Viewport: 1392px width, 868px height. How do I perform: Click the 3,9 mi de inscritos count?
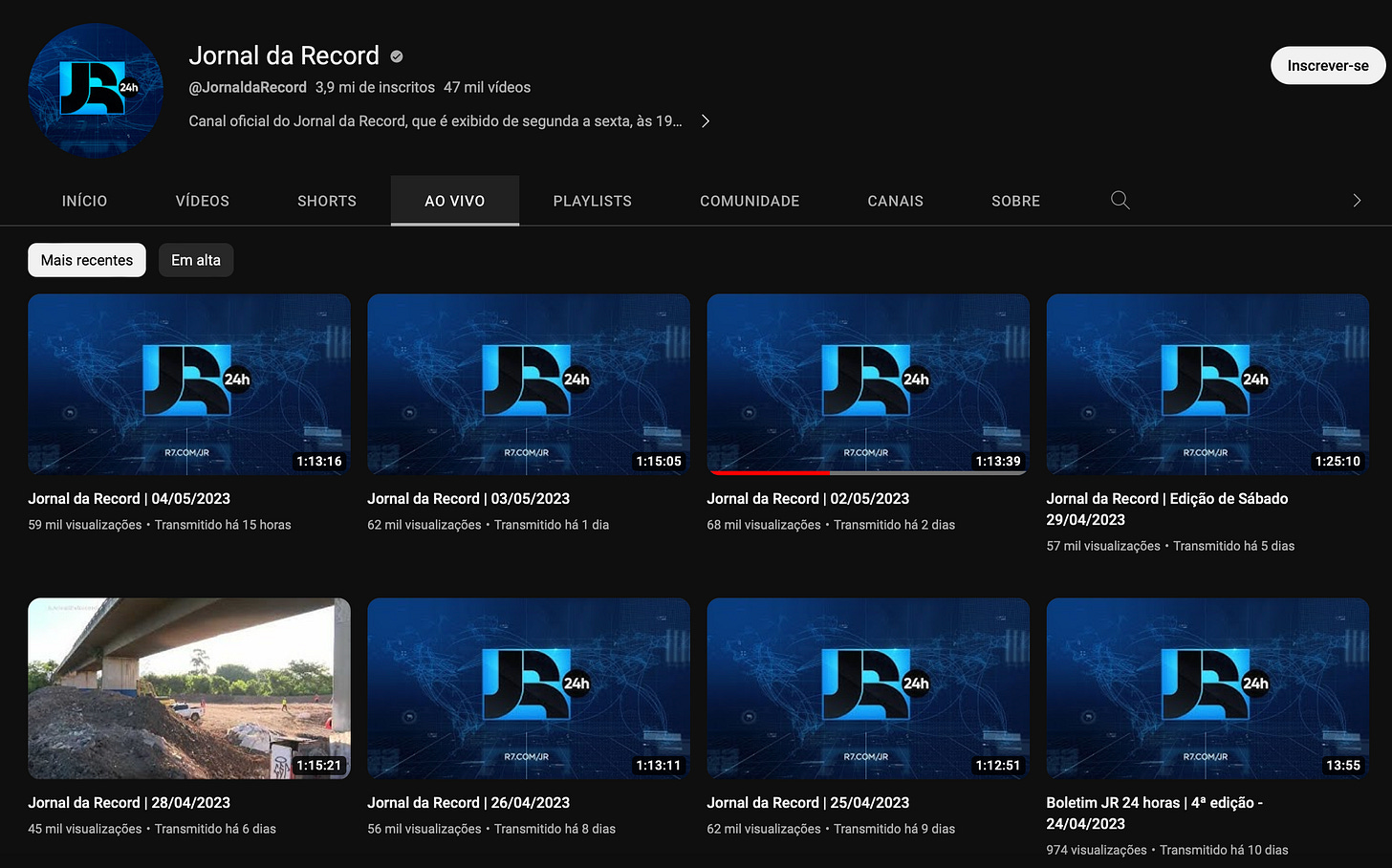[x=375, y=87]
